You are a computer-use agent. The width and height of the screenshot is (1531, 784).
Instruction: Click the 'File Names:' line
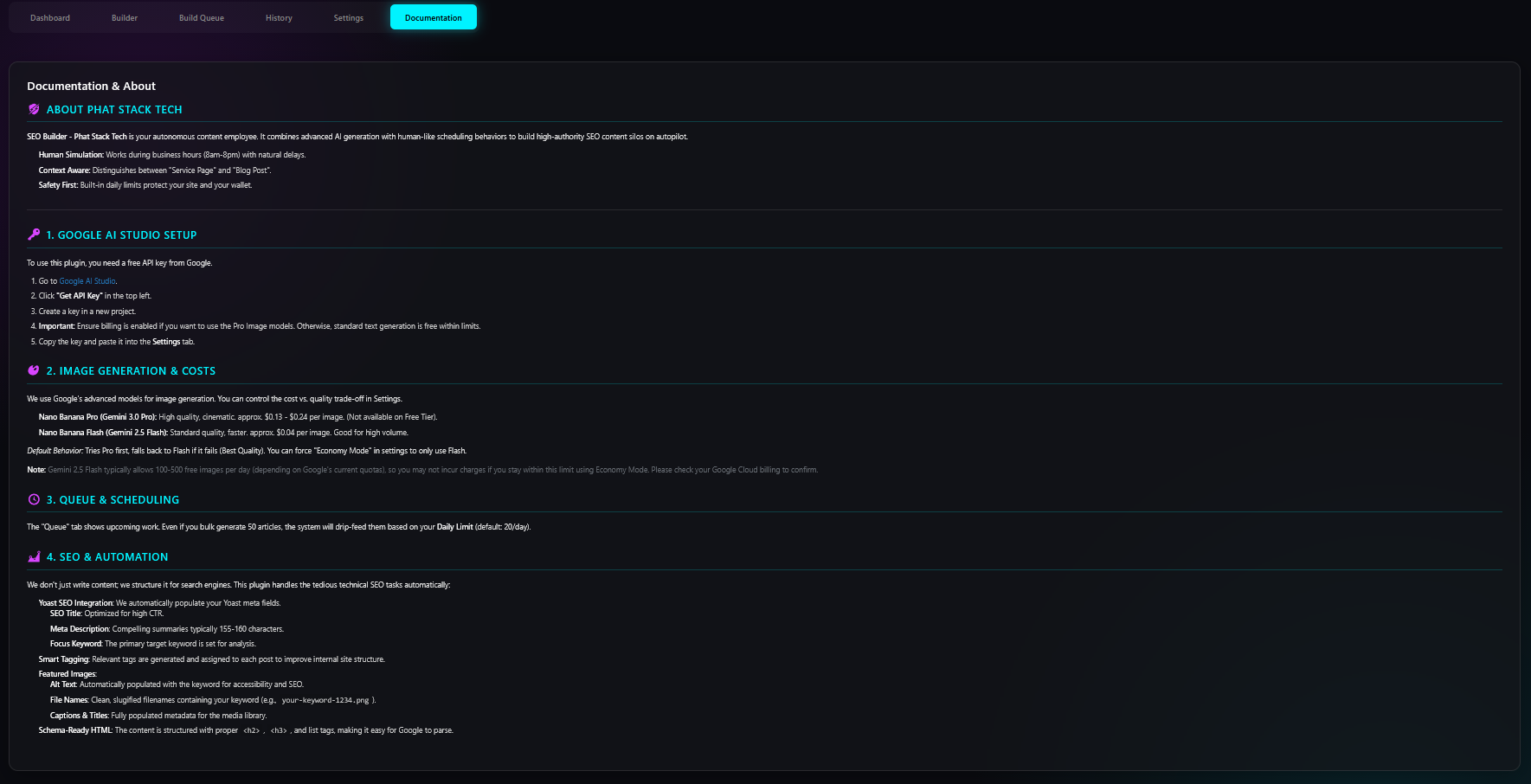coord(213,700)
